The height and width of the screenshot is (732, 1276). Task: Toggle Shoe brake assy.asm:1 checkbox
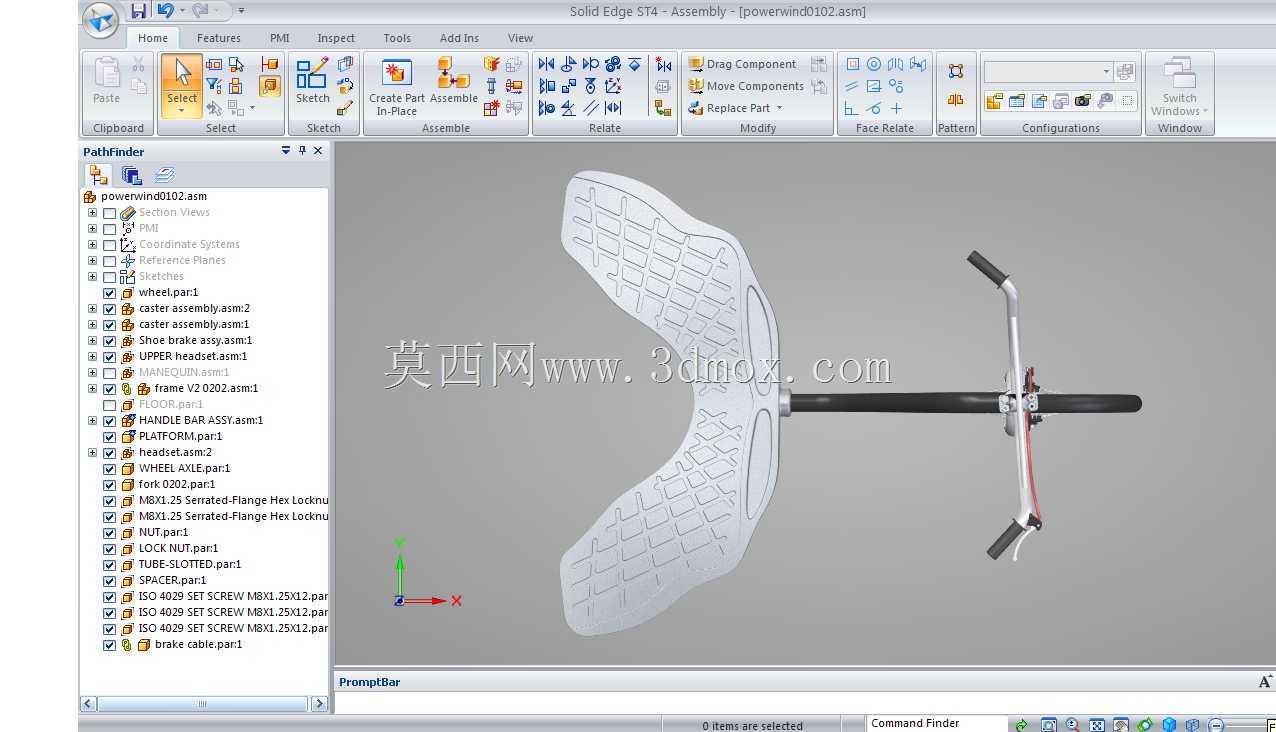(110, 341)
